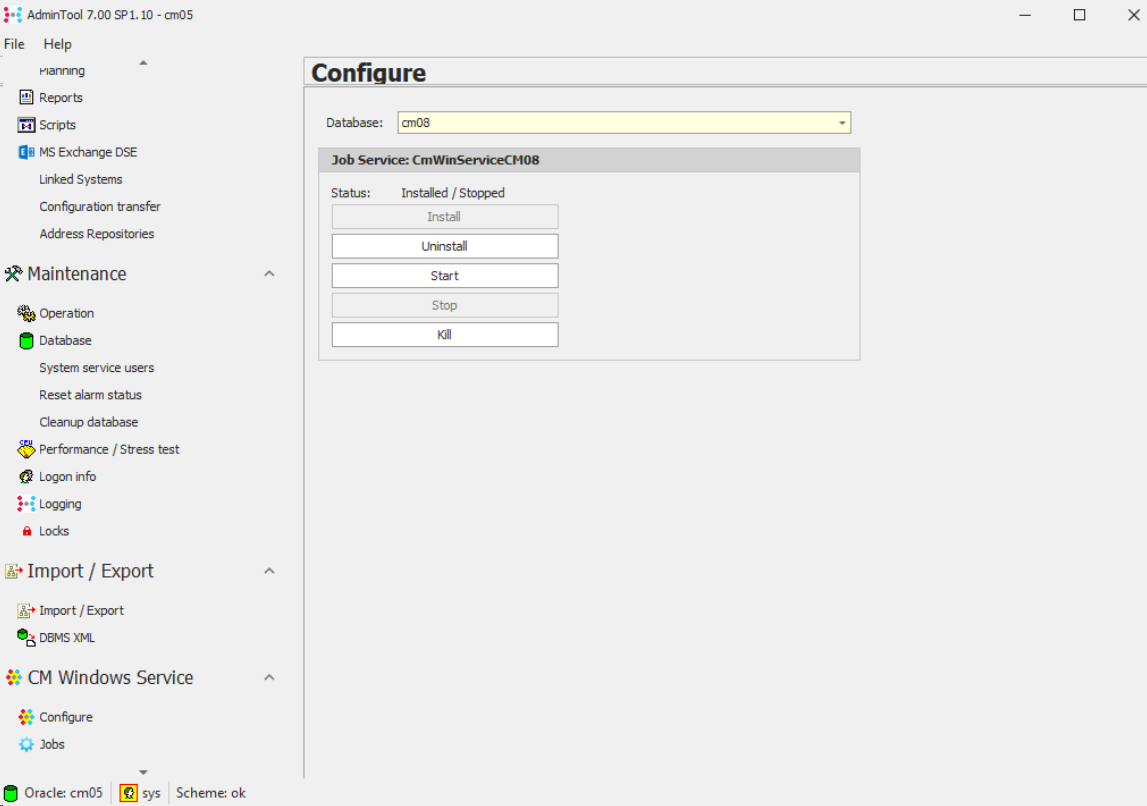This screenshot has width=1147, height=806.
Task: Click the Performance / Stress test icon
Action: [26, 449]
